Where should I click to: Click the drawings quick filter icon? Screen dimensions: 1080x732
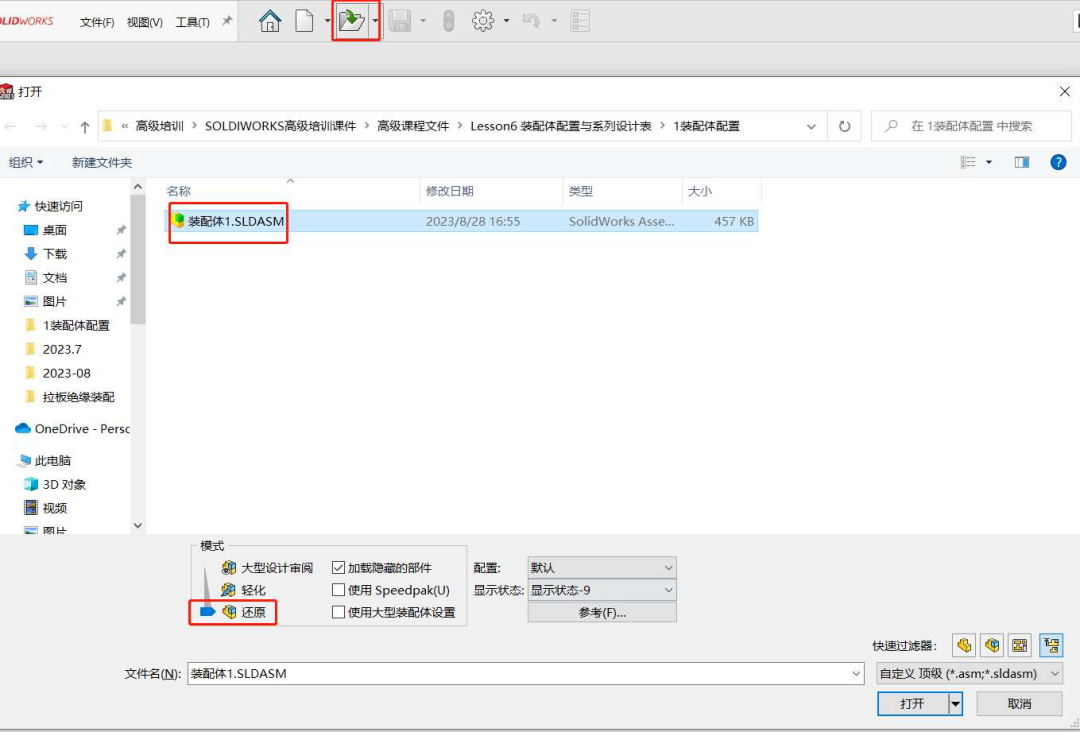1020,645
